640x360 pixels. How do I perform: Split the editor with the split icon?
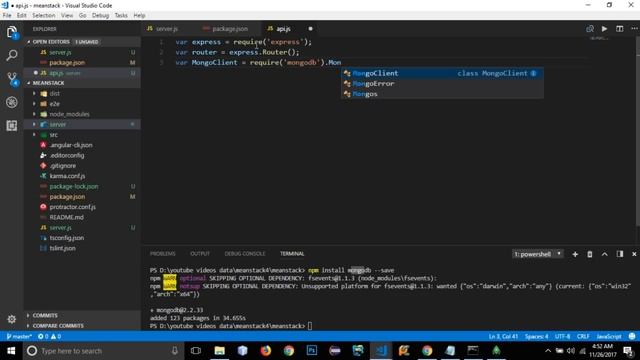tap(620, 29)
